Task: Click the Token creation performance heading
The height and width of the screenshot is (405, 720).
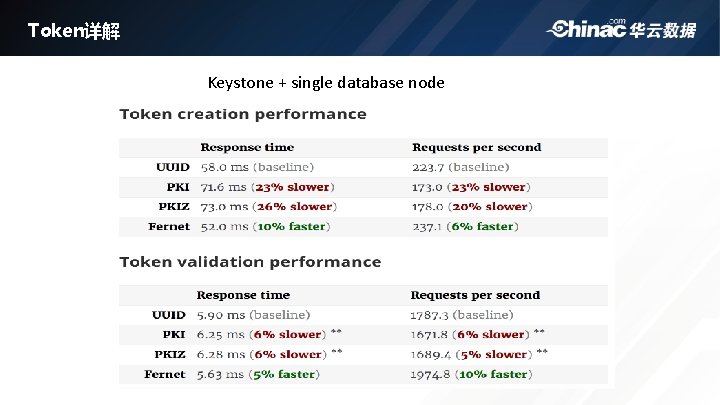Action: click(x=243, y=114)
